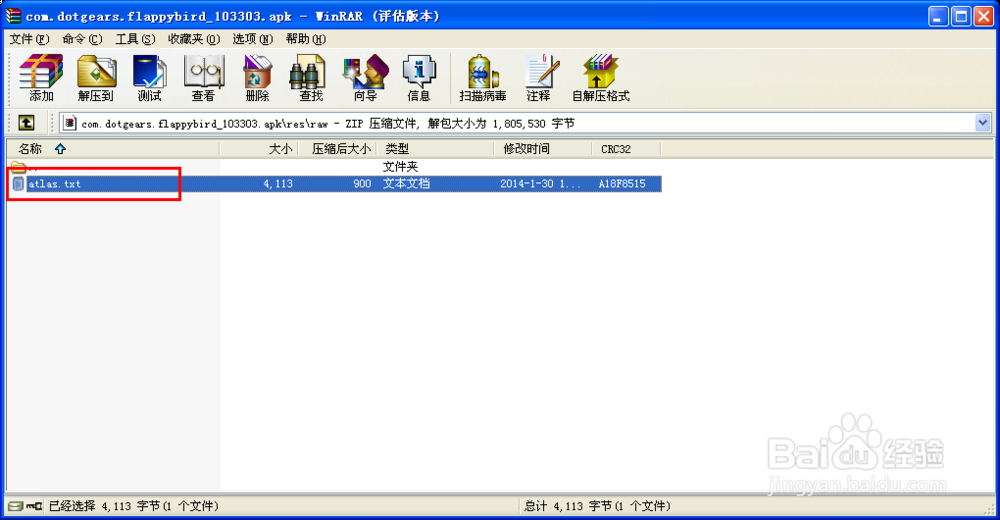Sort by Name (名称) column header
This screenshot has height=520, width=1000.
pos(113,149)
